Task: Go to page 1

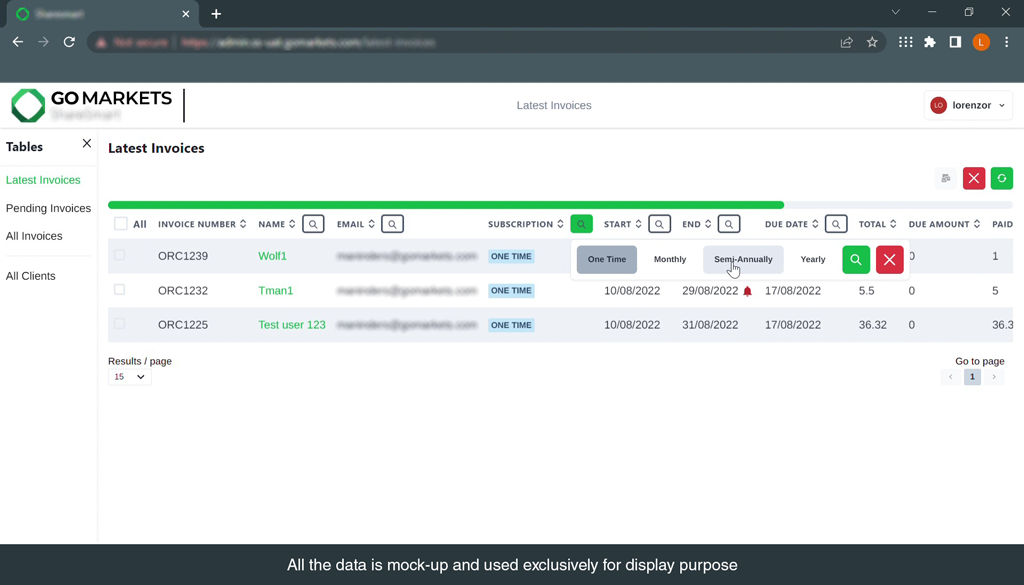Action: pyautogui.click(x=972, y=377)
